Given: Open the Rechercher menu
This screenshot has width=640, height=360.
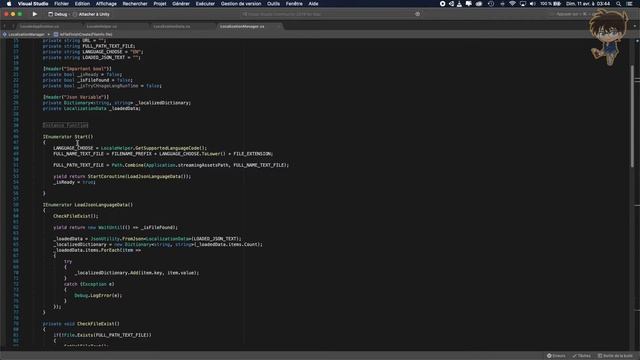Looking at the screenshot, I should [135, 4].
